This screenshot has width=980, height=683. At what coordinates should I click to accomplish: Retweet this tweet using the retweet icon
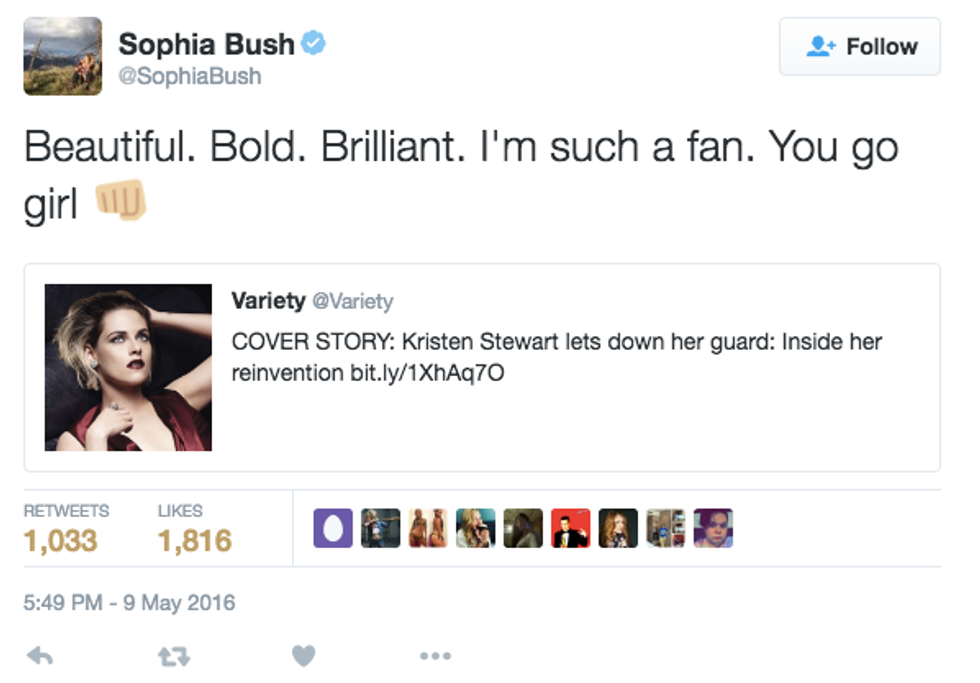174,656
